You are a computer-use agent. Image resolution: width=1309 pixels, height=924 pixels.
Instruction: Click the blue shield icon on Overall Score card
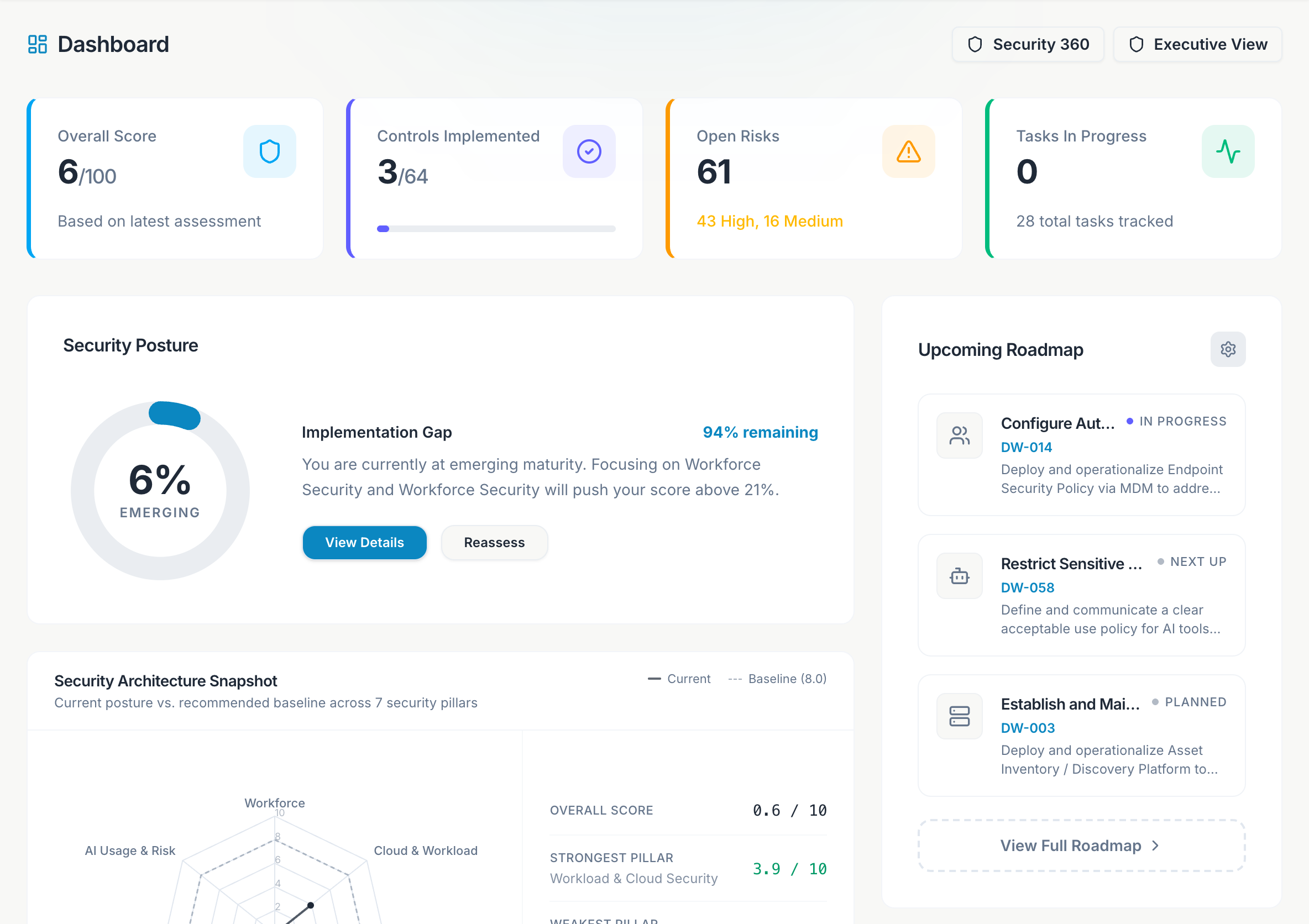pos(270,151)
